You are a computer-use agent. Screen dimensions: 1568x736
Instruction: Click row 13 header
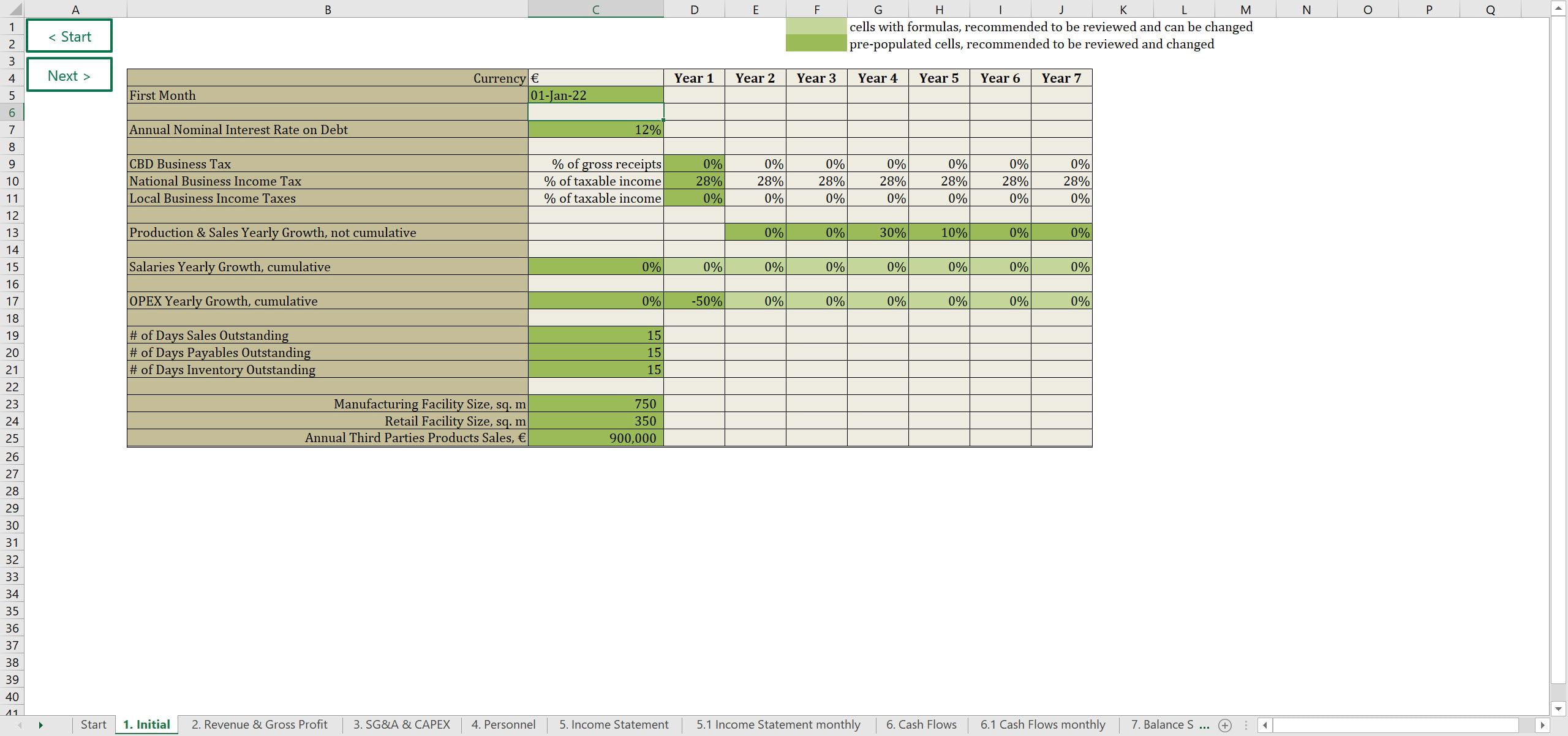pyautogui.click(x=12, y=233)
